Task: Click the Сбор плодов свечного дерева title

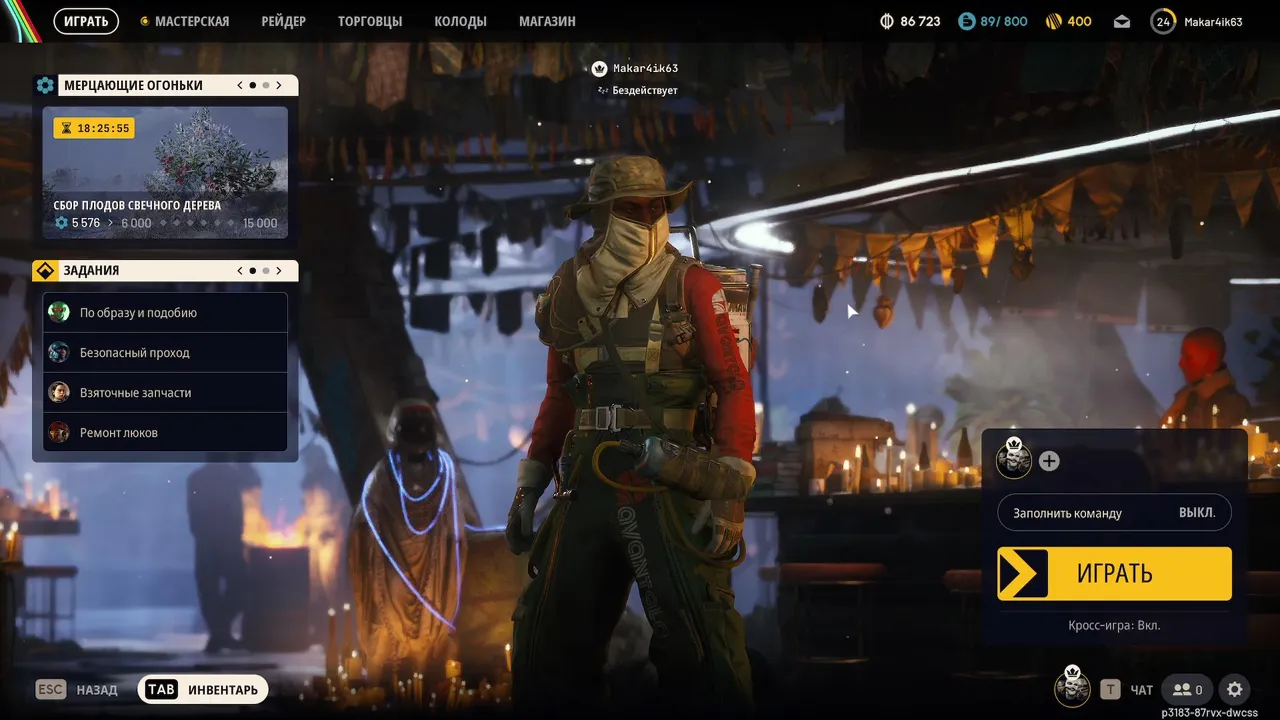Action: [x=137, y=205]
